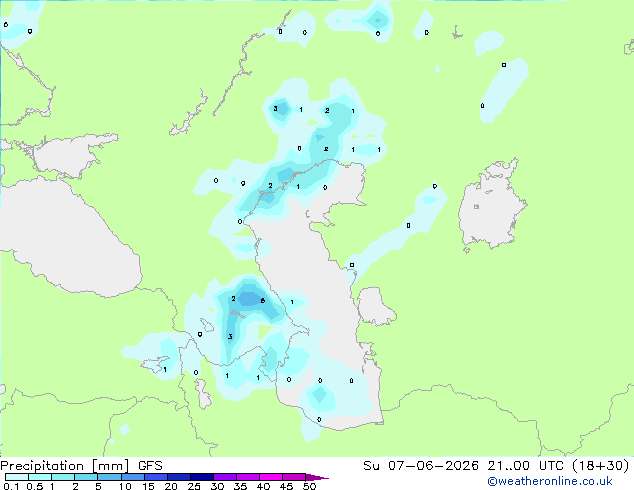Click the 40–45 mm magenta legend swatch
The height and width of the screenshot is (490, 634).
point(271,477)
